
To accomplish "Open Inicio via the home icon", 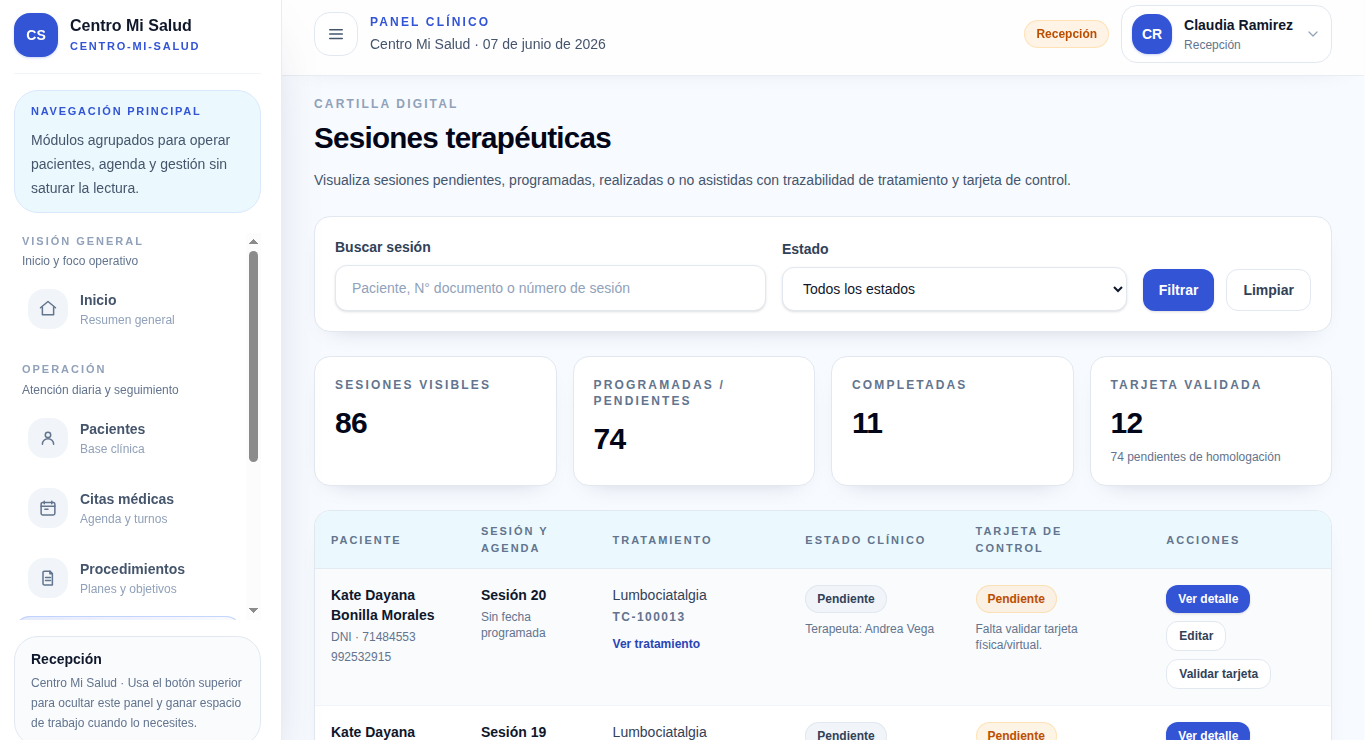I will tap(48, 309).
